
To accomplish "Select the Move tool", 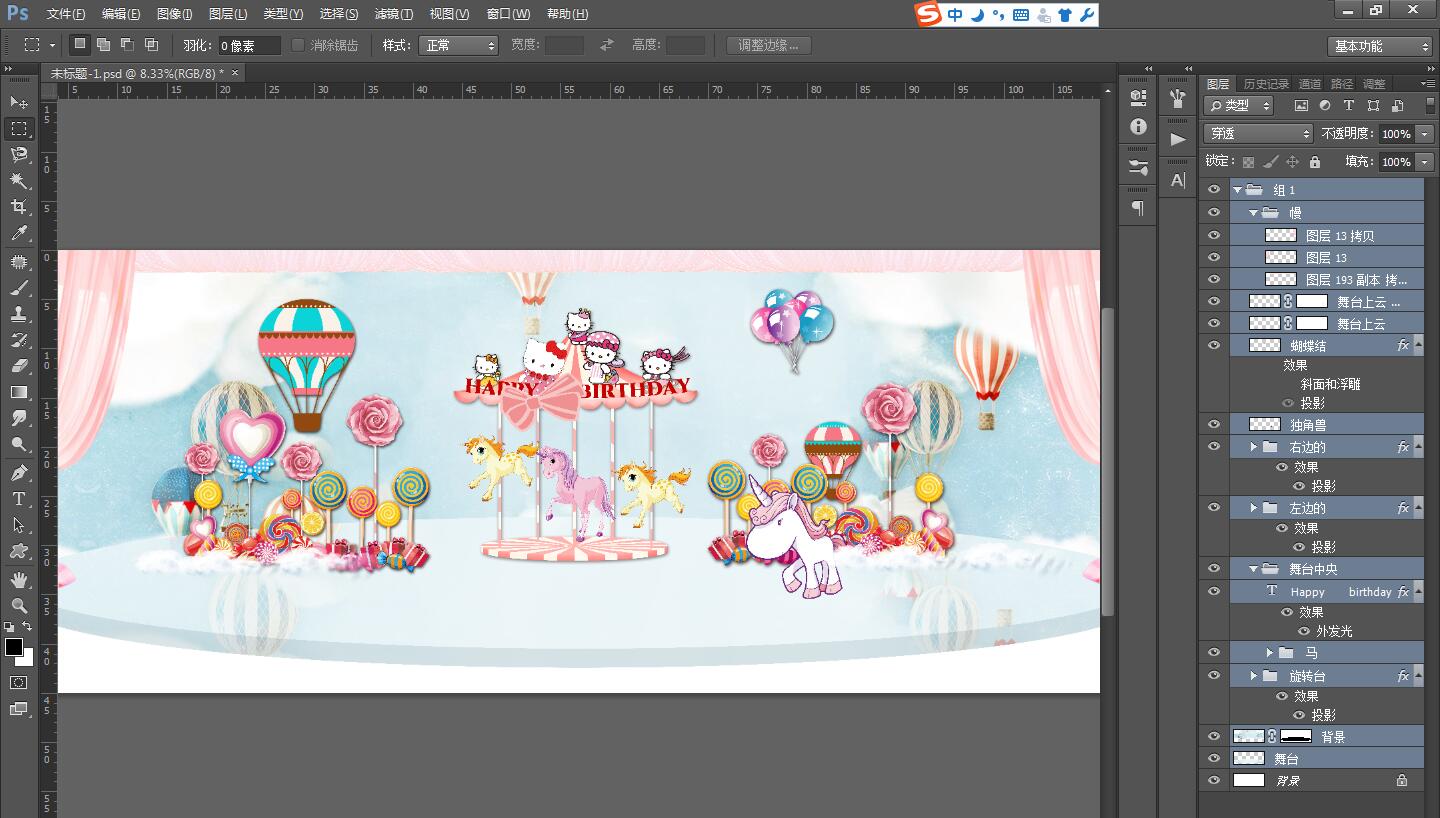I will point(19,102).
